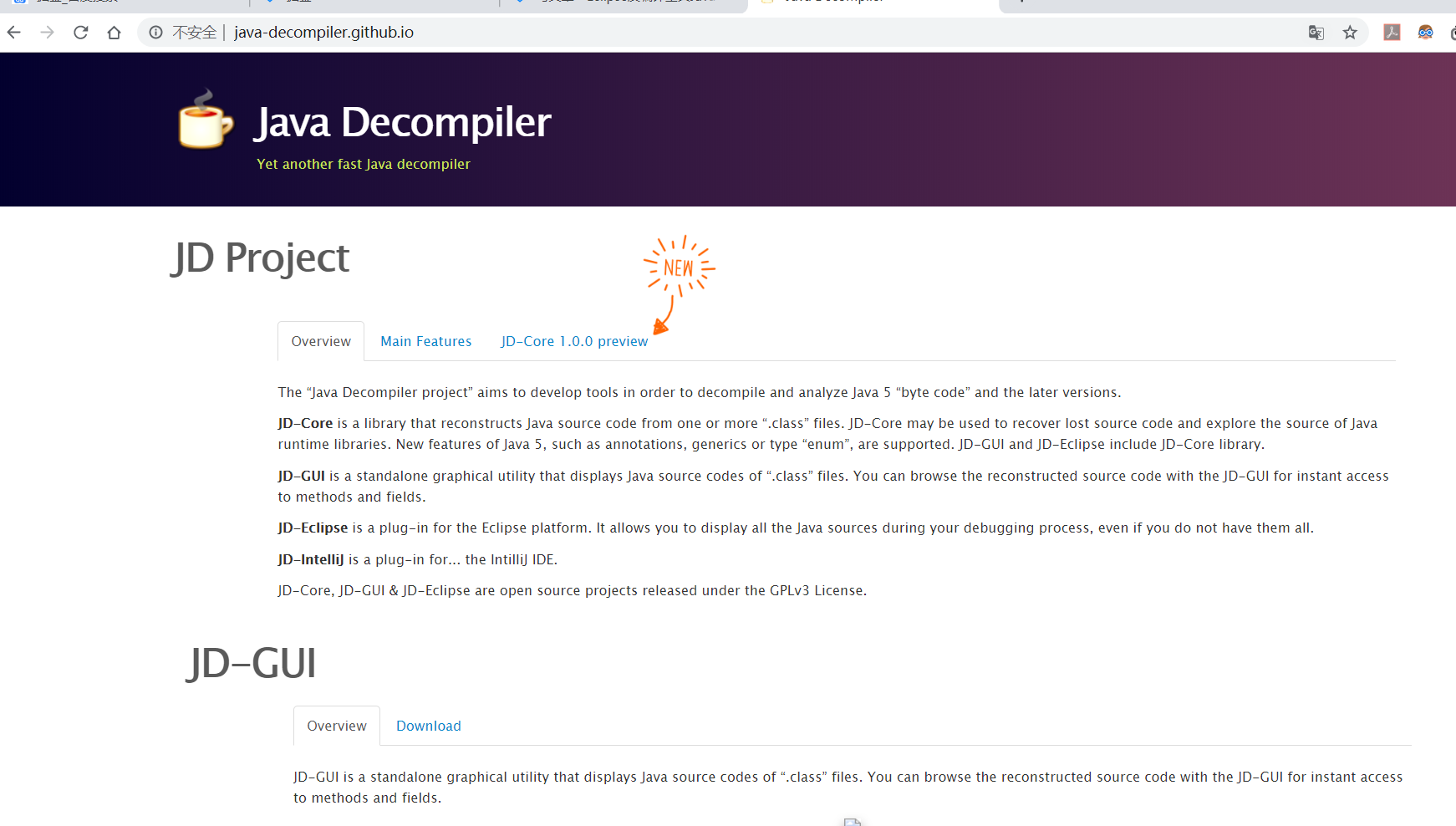Viewport: 1456px width, 826px height.
Task: Click the Java Decompiler site title
Action: point(403,122)
